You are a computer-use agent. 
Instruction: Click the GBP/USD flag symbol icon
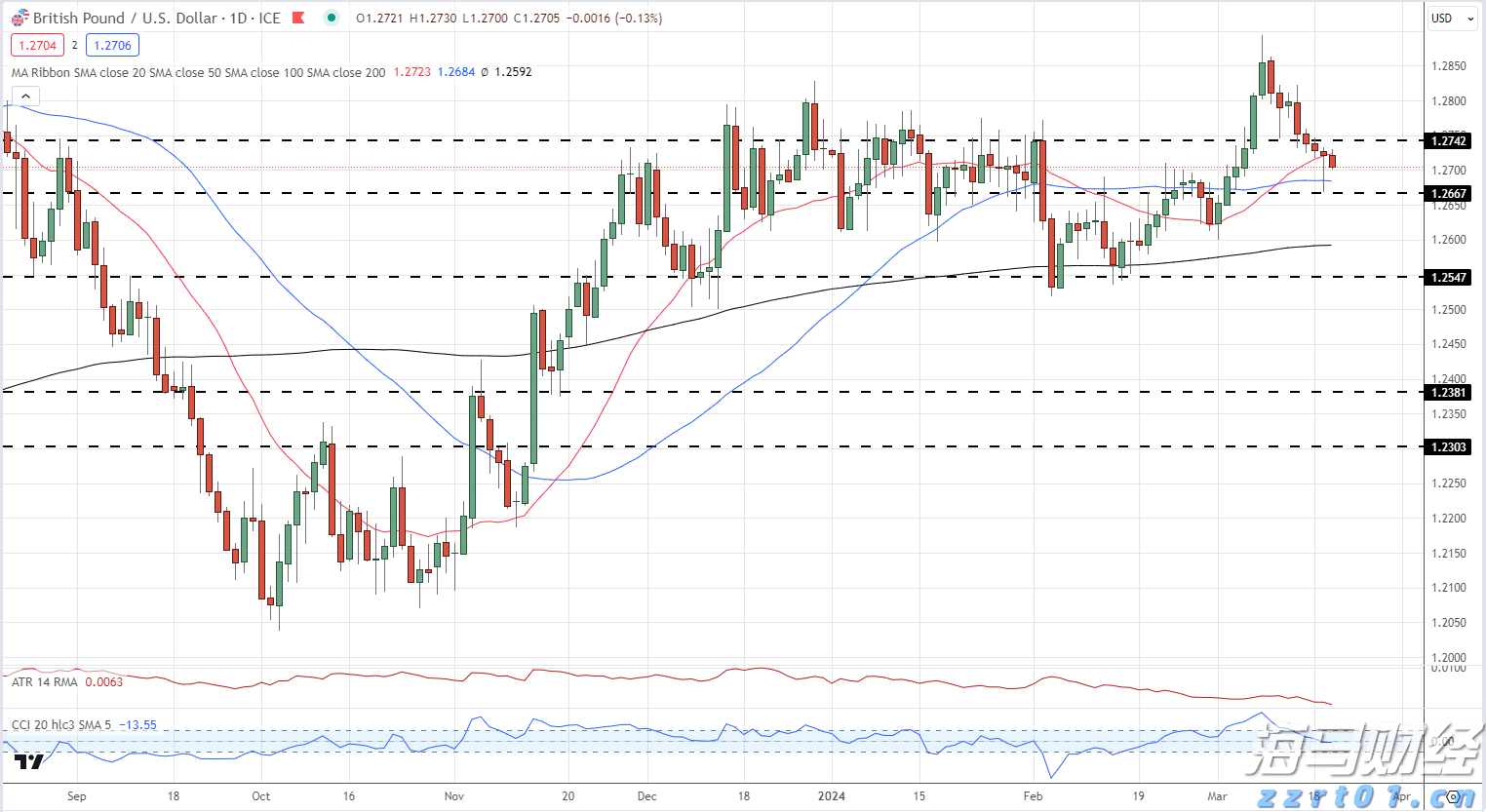[20, 18]
